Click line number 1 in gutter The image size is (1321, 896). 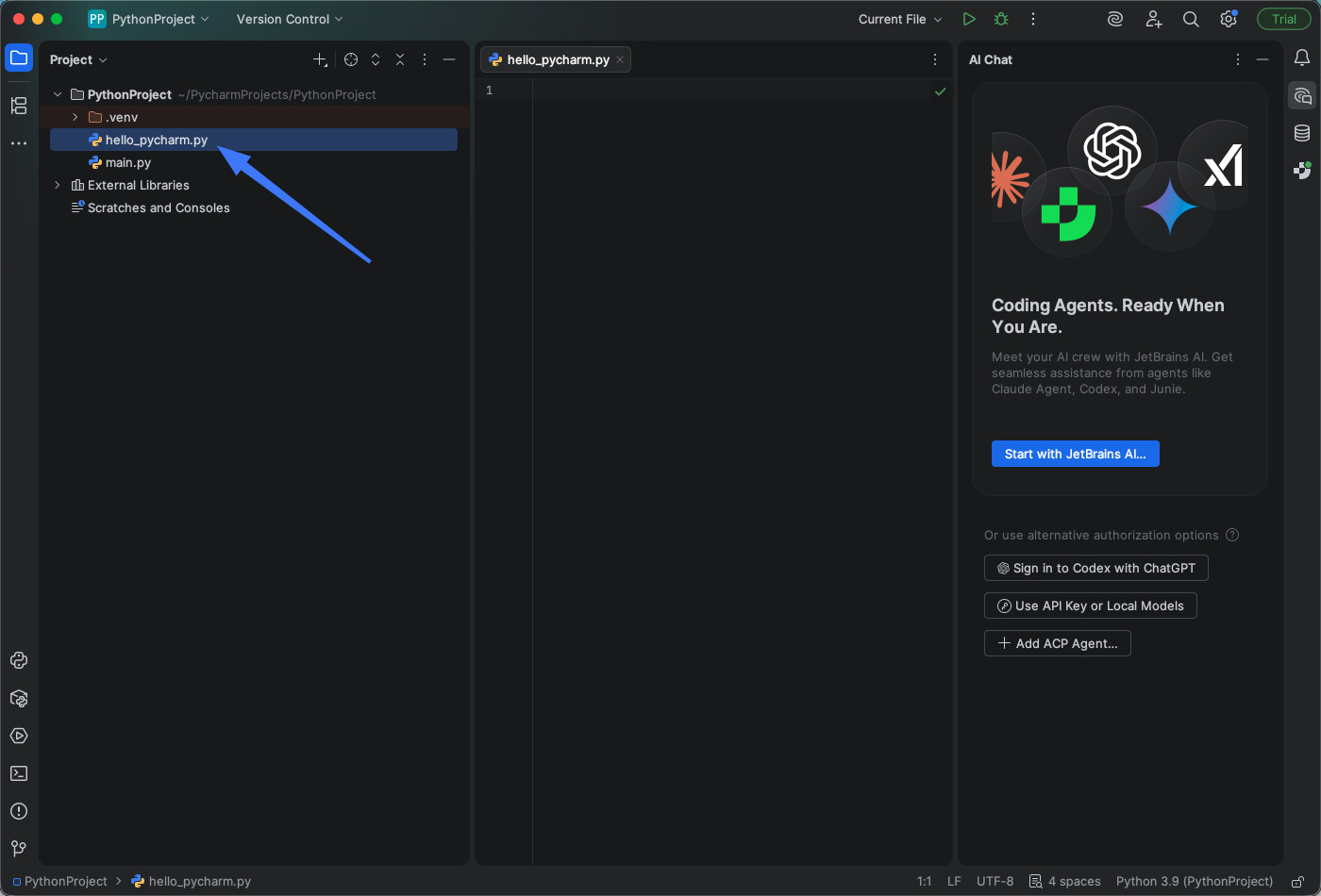pyautogui.click(x=489, y=91)
